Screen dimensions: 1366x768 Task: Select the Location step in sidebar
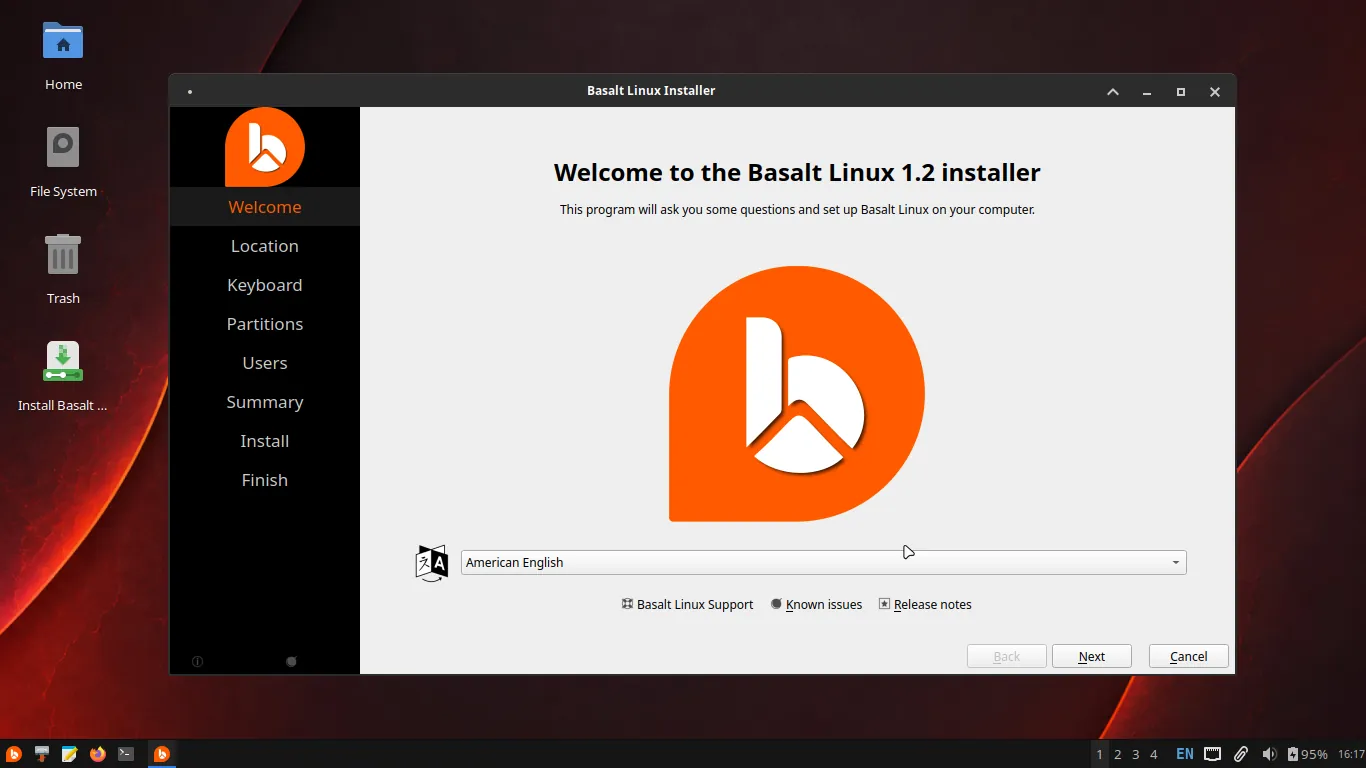[x=265, y=246]
